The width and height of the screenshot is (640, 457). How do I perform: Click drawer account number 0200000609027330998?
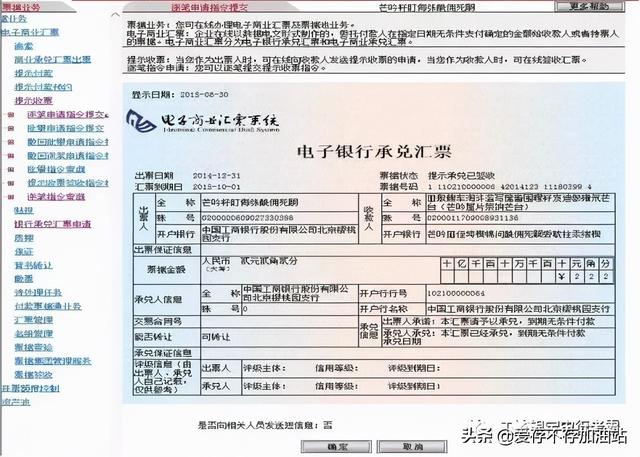(247, 218)
